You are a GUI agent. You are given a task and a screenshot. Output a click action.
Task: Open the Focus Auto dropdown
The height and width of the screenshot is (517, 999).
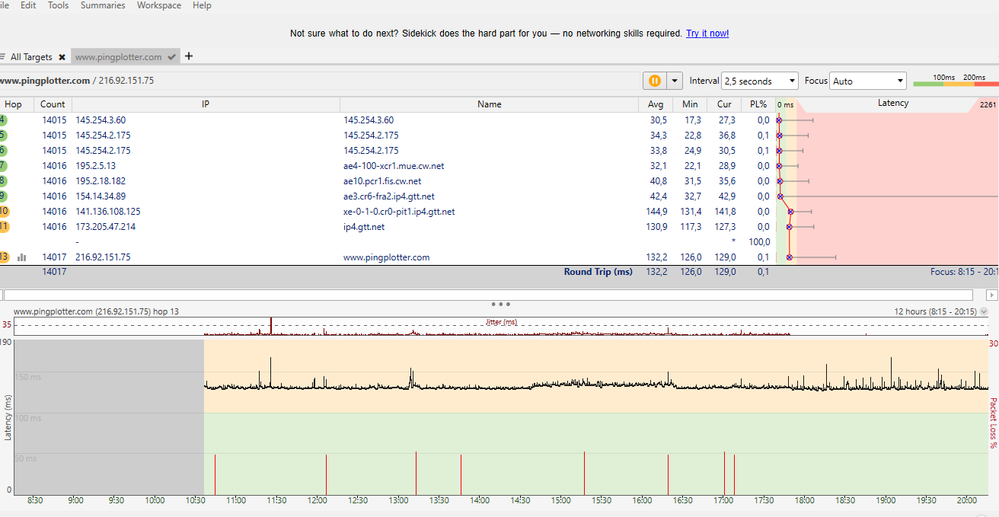pyautogui.click(x=868, y=81)
